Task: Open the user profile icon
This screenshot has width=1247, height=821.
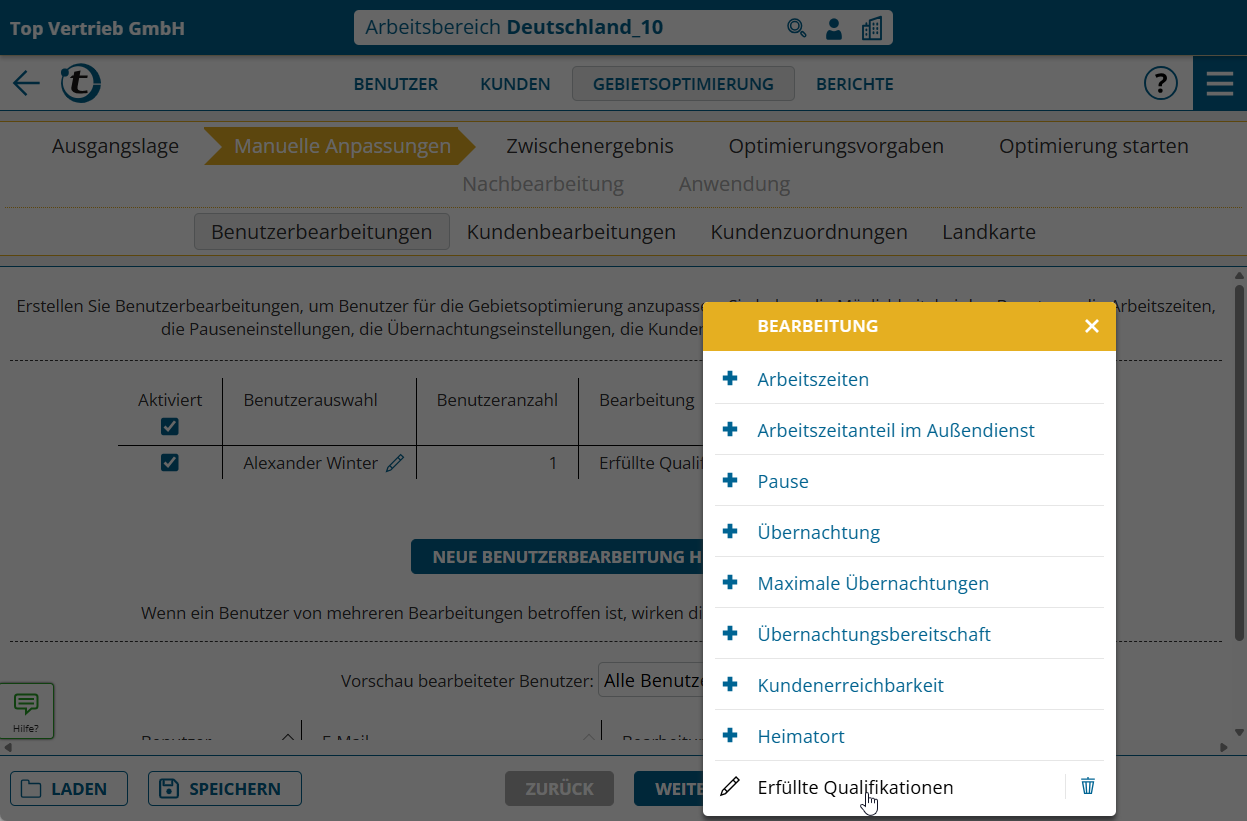Action: pyautogui.click(x=834, y=28)
